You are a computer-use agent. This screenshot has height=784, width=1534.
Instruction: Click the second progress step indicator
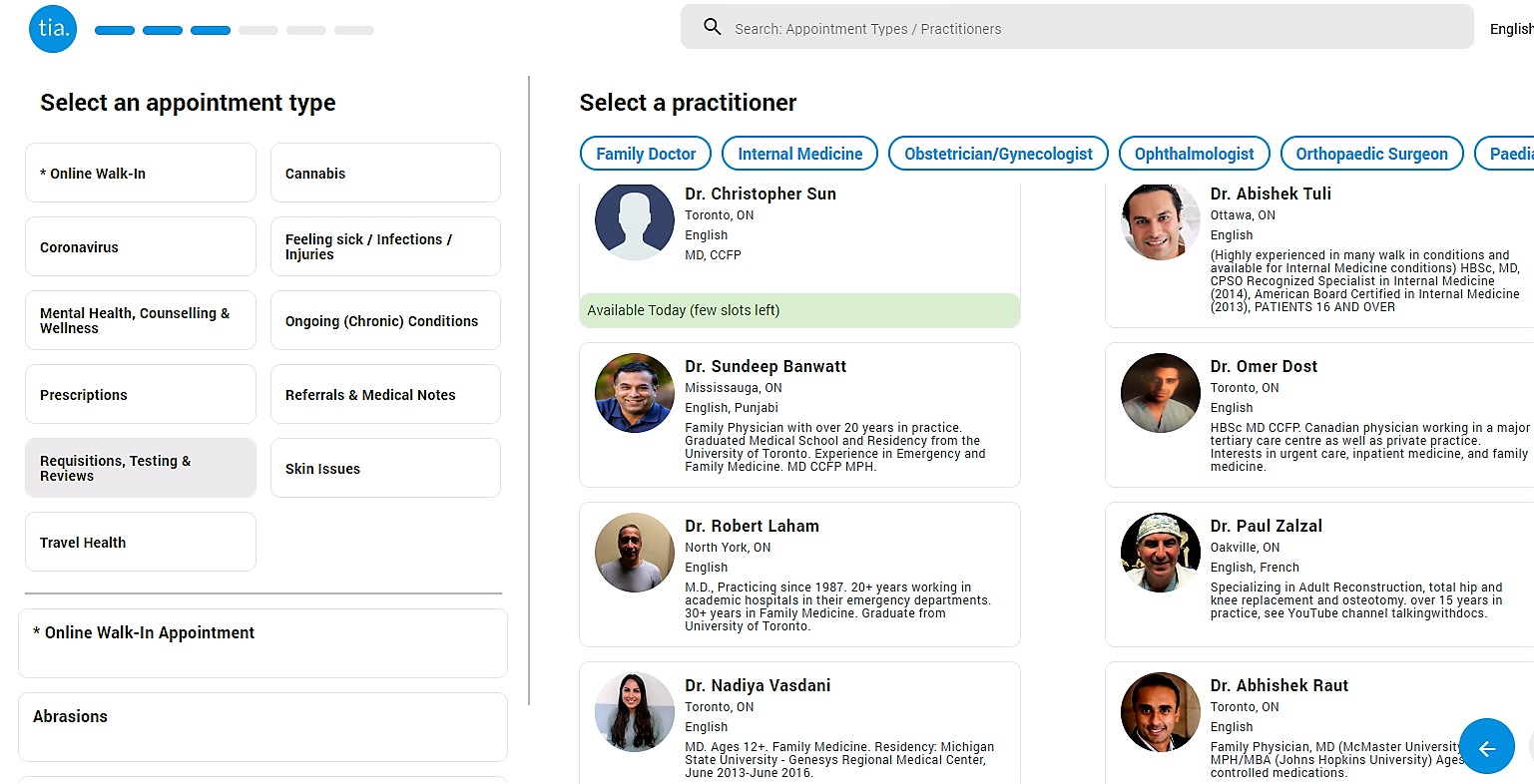(x=163, y=31)
